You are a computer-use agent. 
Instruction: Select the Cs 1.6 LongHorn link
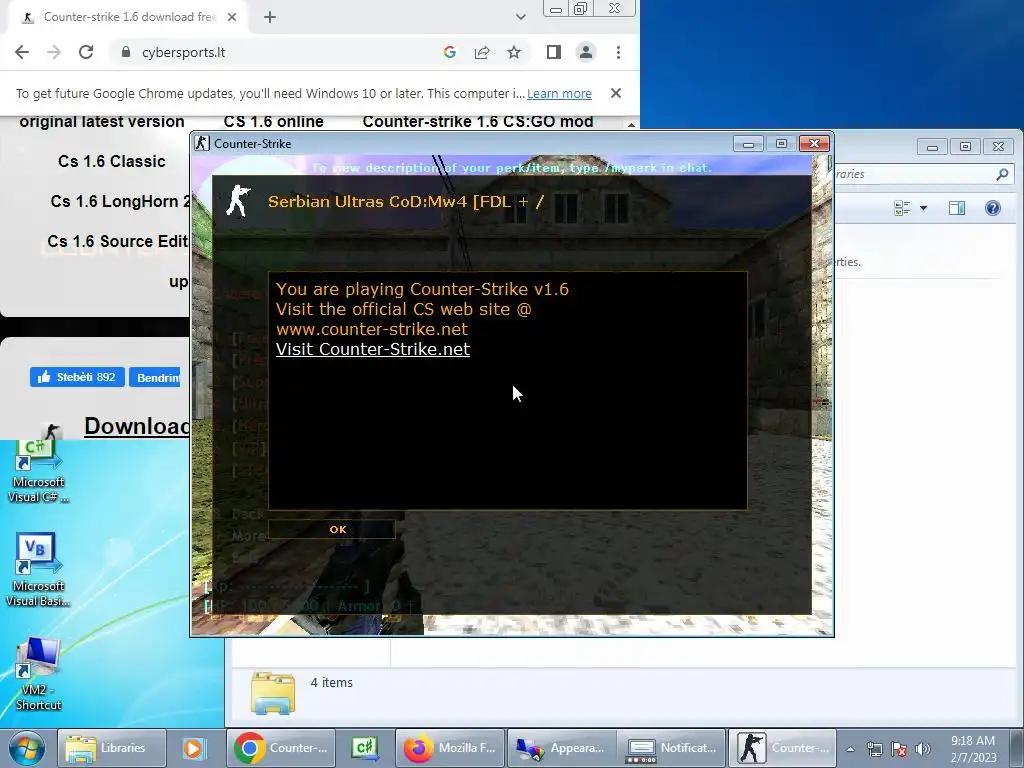pos(120,201)
